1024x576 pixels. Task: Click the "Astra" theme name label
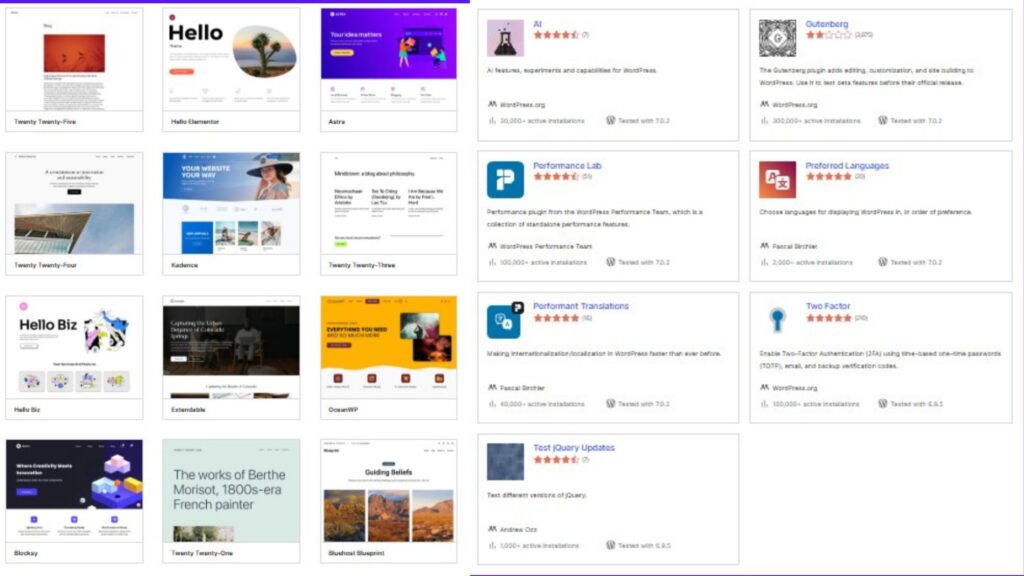[336, 122]
